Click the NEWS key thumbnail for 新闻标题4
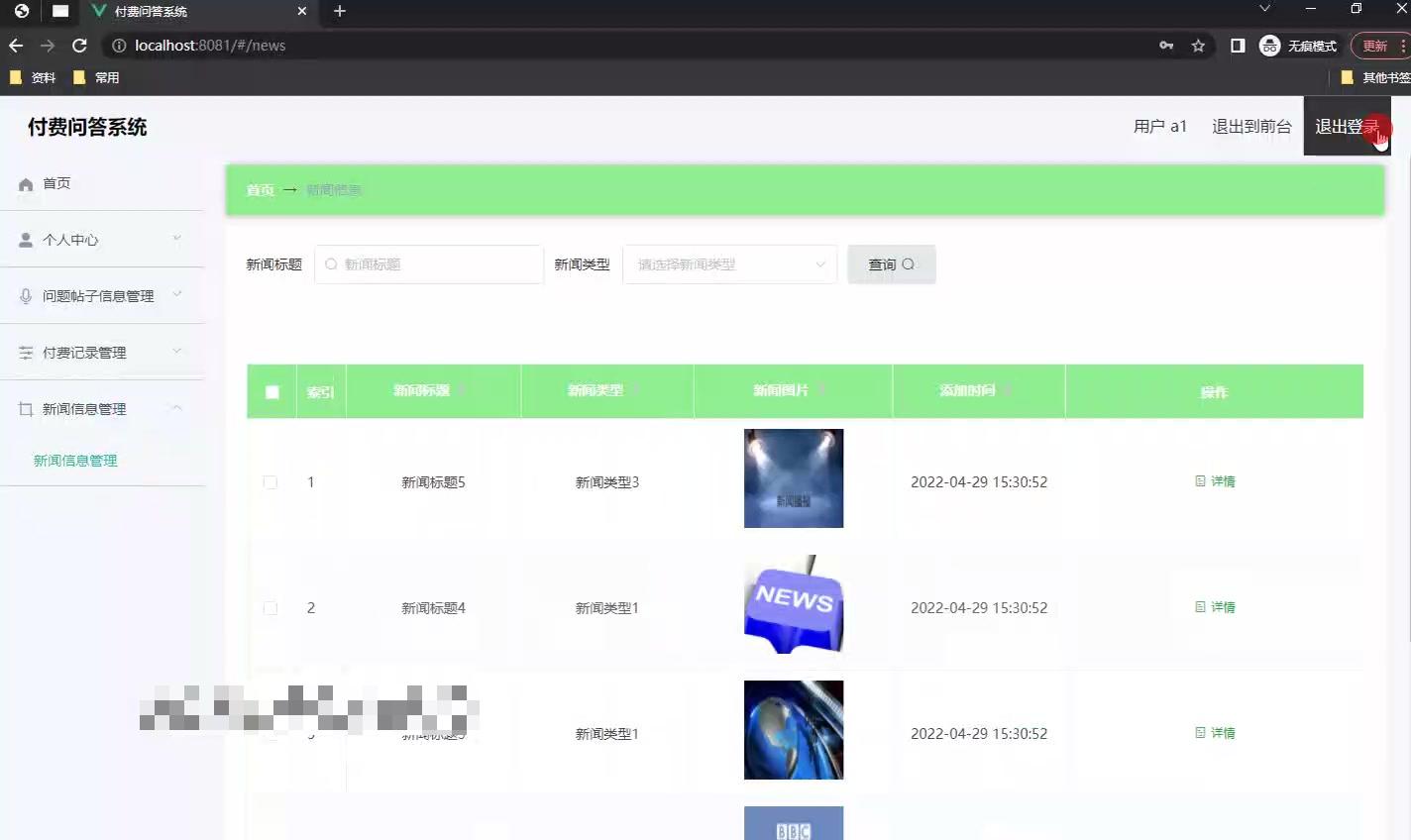Viewport: 1411px width, 840px height. point(794,604)
